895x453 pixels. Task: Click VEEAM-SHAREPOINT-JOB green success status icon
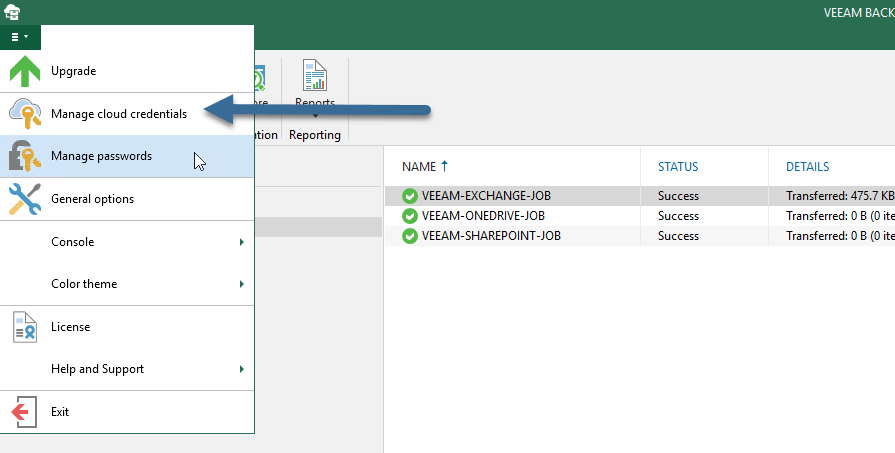(410, 236)
